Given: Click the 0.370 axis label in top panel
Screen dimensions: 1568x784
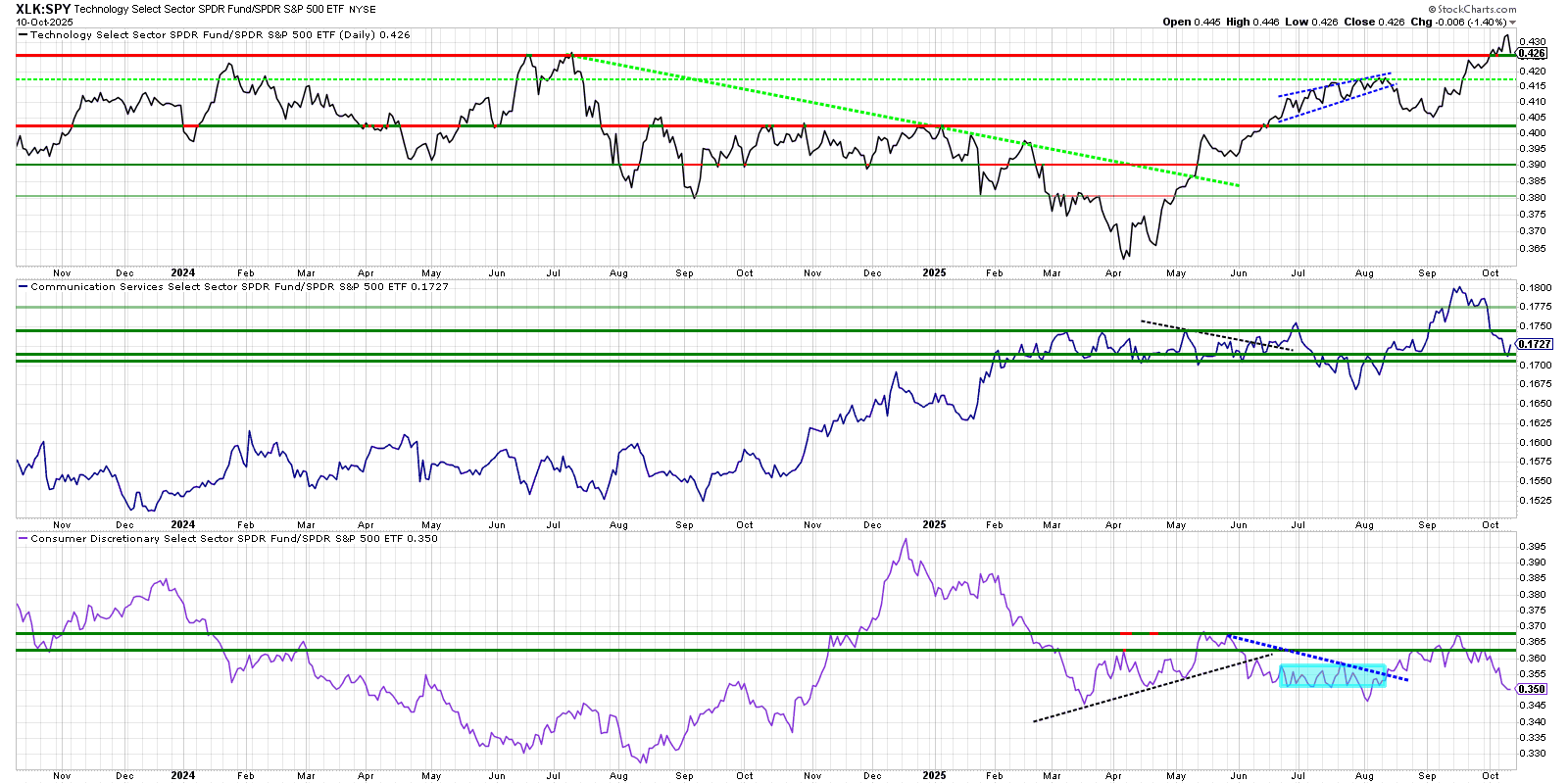Looking at the screenshot, I should point(1532,232).
